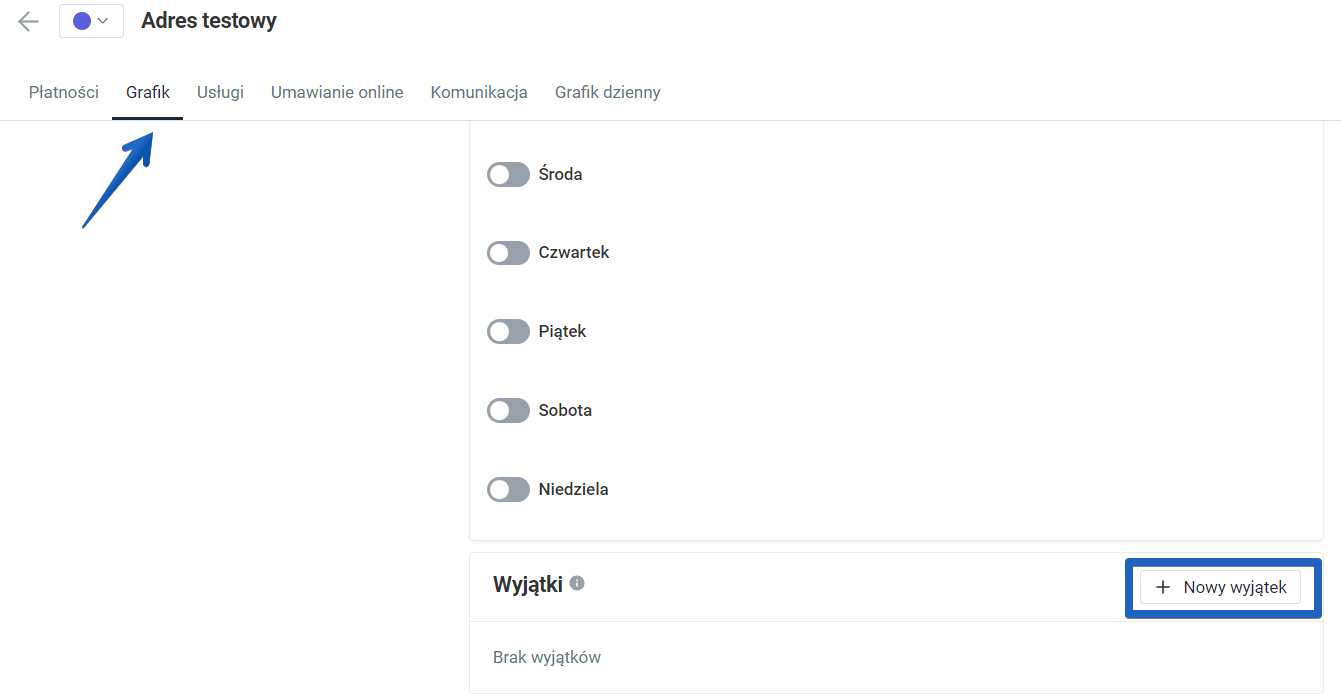Switch to the Komunikacja tab
Screen dimensions: 1341x698
pyautogui.click(x=479, y=91)
